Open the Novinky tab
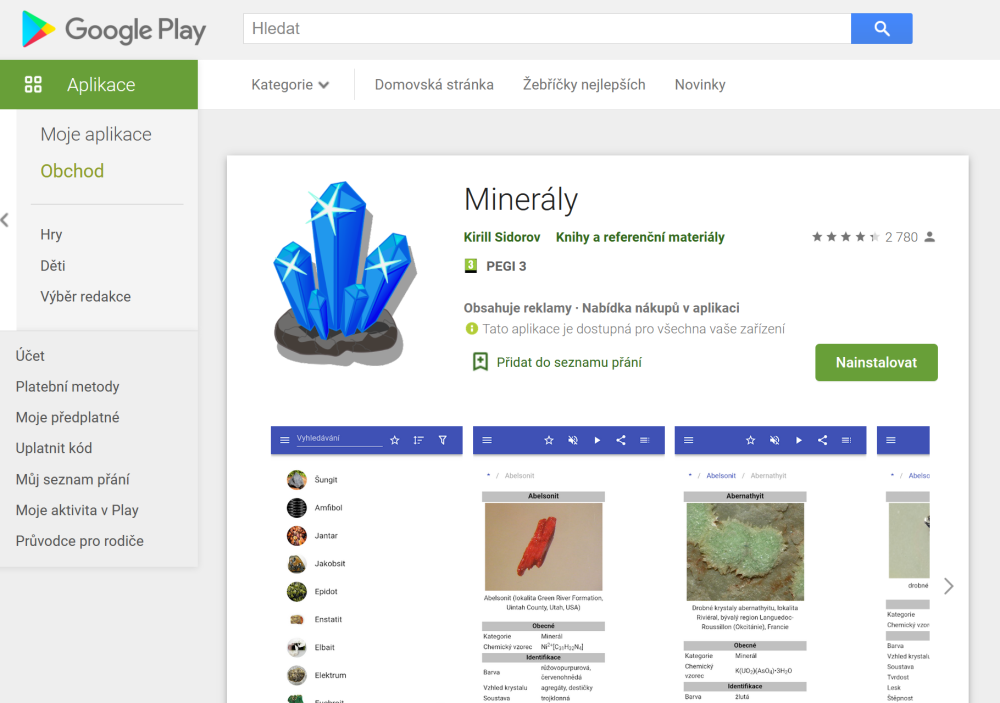Screen dimensions: 1000x703 click(700, 84)
